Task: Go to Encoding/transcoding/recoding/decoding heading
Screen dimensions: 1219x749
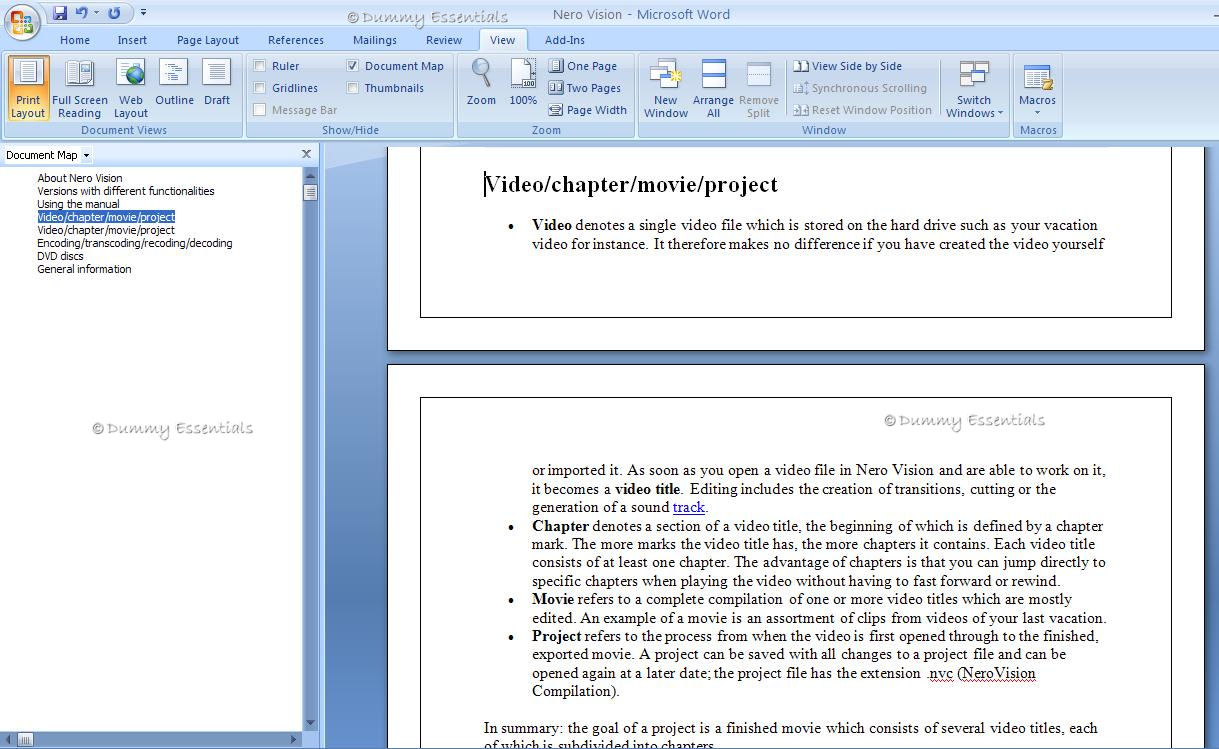Action: 135,243
